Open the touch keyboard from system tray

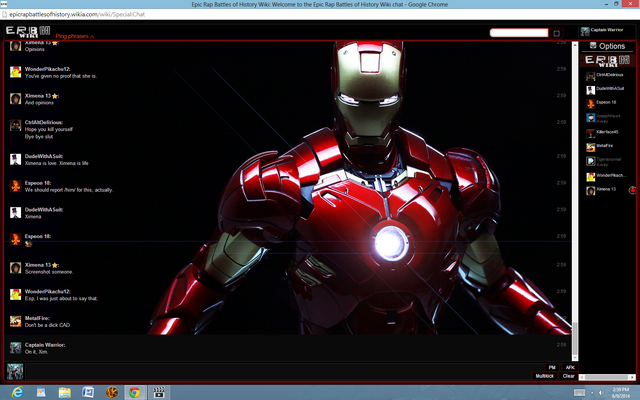point(579,393)
